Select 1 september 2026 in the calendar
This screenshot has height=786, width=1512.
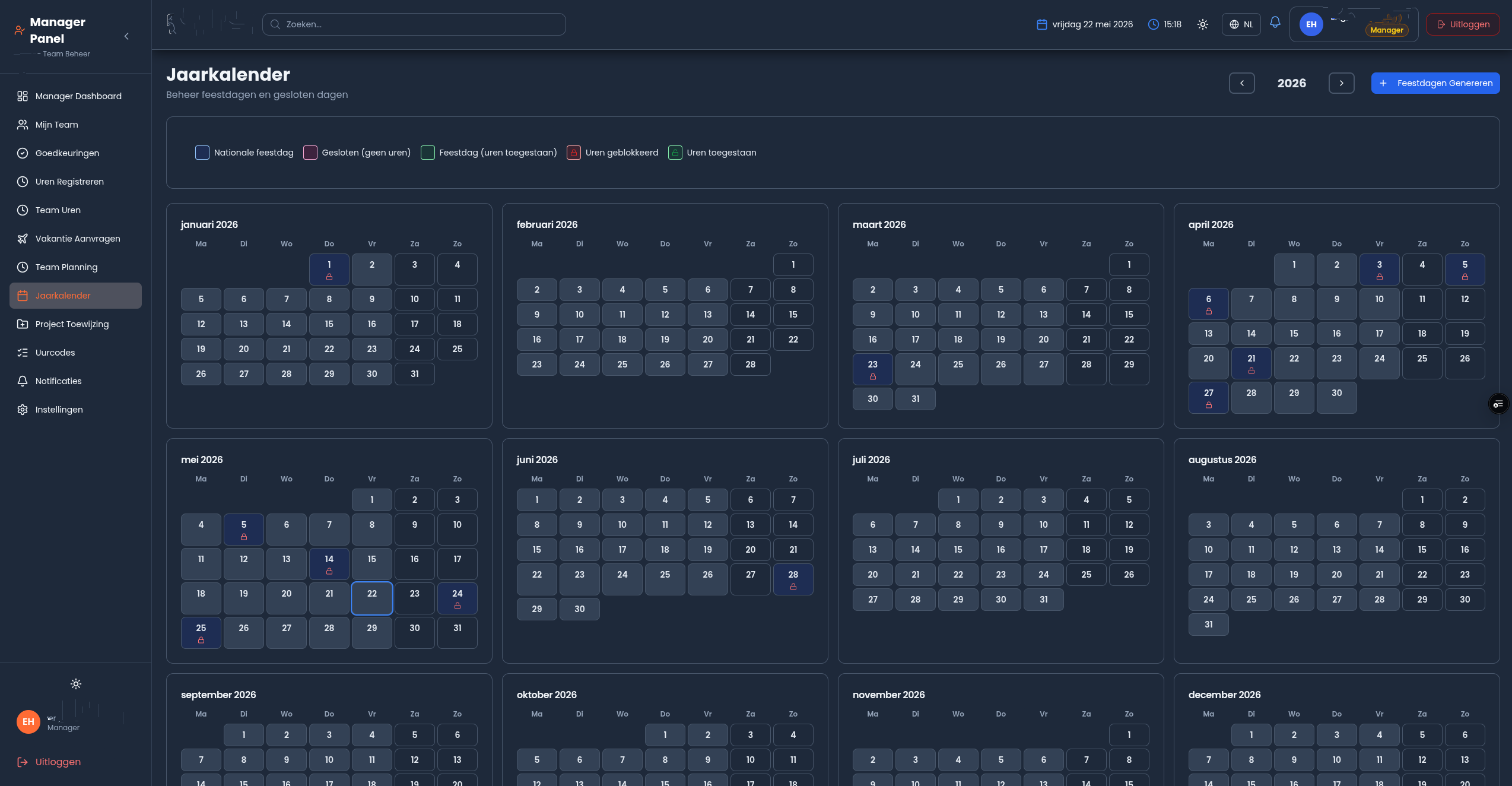244,735
